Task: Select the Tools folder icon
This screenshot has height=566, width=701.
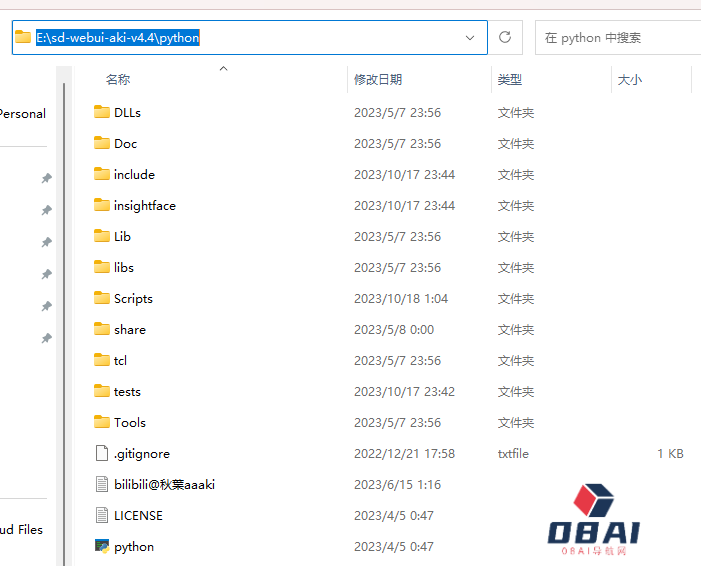Action: coord(101,422)
